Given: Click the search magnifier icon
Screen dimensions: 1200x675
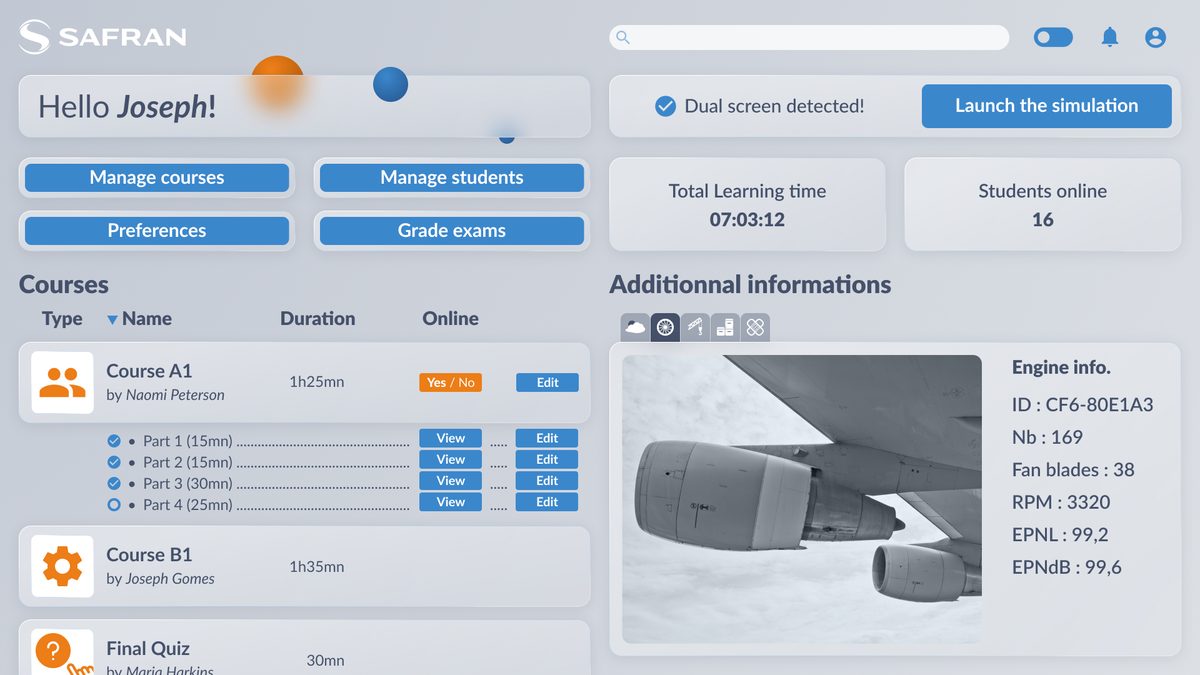Looking at the screenshot, I should point(623,38).
